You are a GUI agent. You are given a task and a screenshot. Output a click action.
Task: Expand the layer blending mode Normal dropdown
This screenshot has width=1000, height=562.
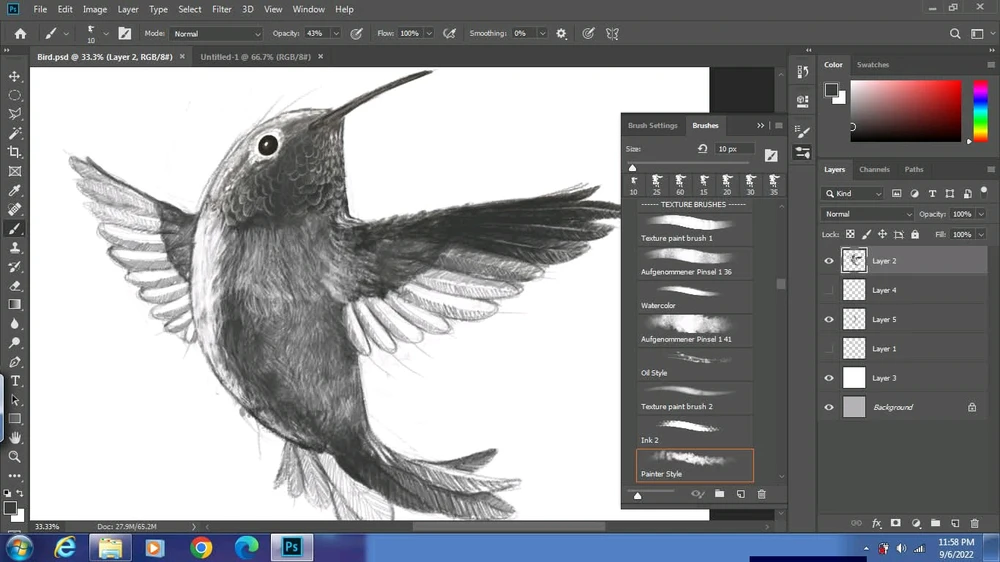pos(868,214)
